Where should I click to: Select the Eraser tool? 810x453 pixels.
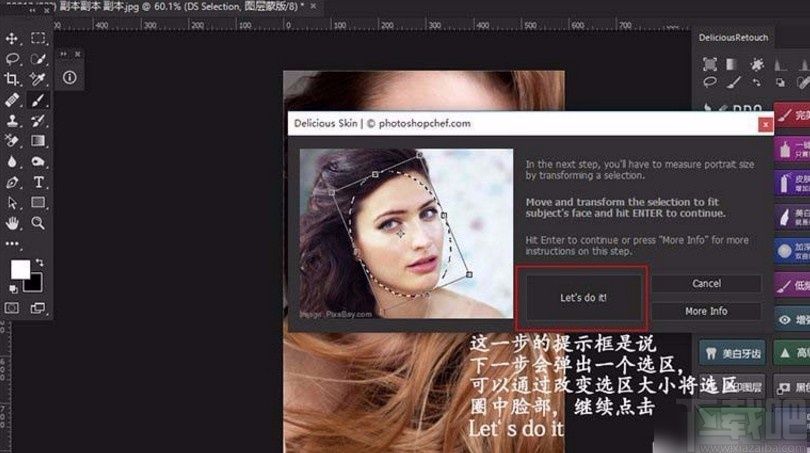tap(12, 140)
